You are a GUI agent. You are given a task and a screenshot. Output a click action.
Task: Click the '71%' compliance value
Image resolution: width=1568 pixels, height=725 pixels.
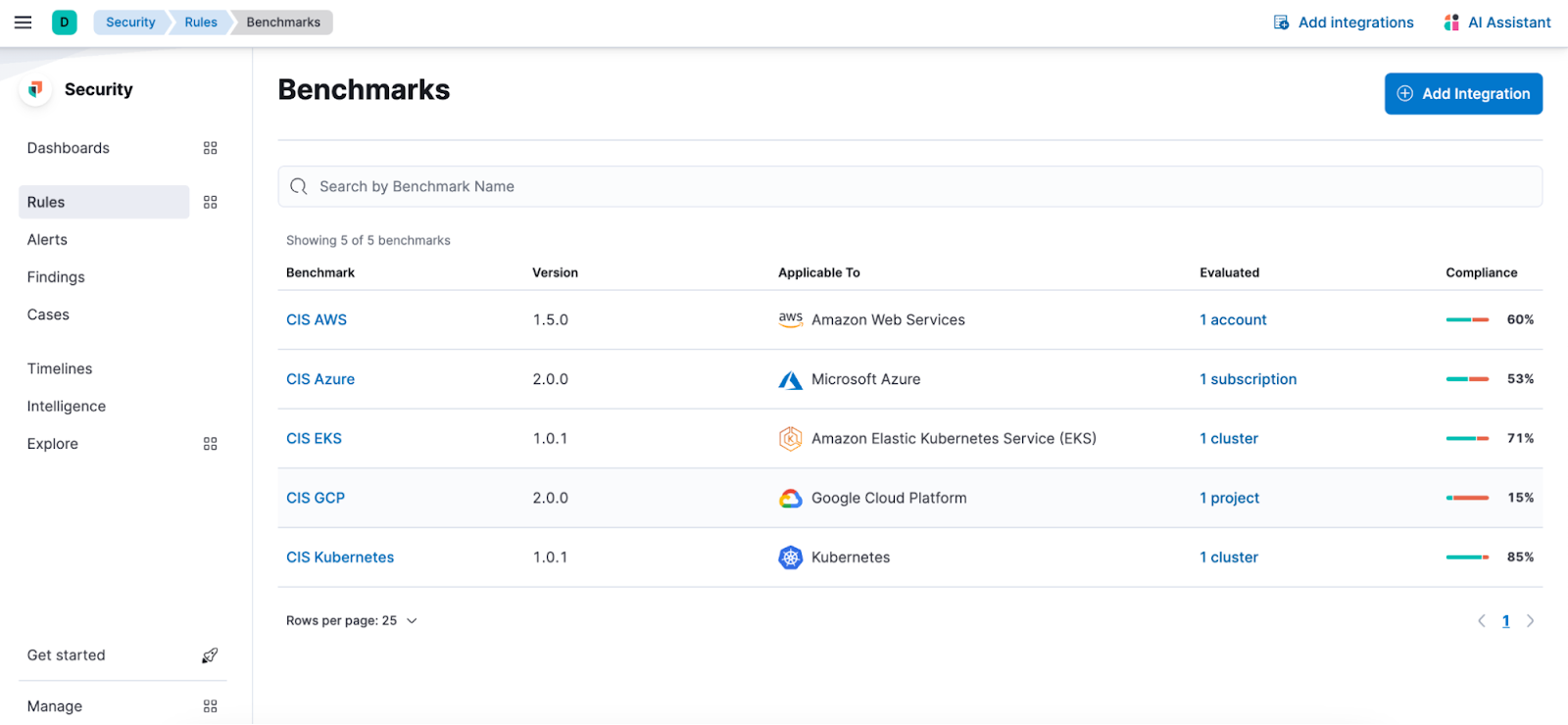pos(1520,438)
